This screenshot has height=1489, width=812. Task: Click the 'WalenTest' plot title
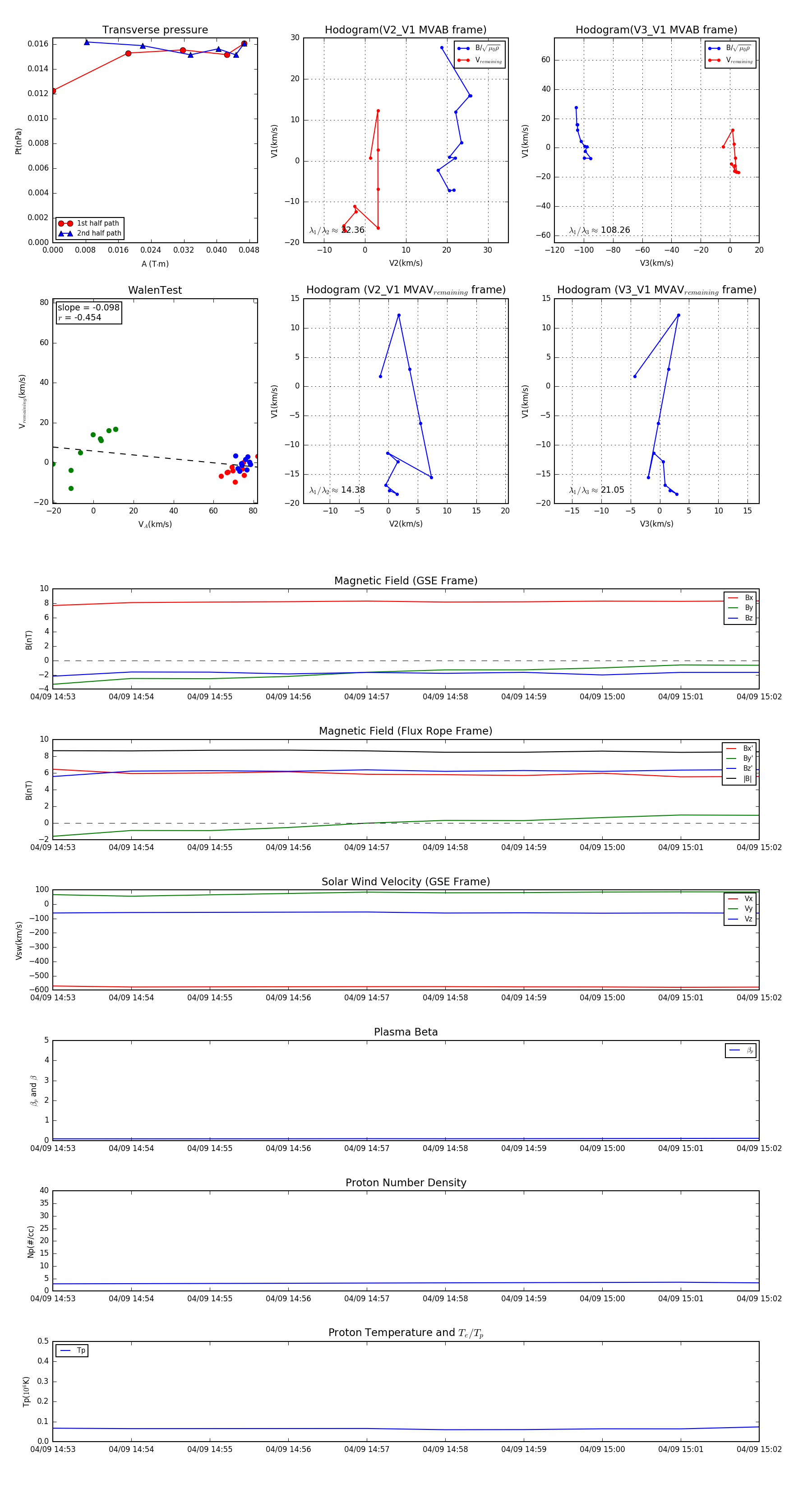click(x=155, y=290)
